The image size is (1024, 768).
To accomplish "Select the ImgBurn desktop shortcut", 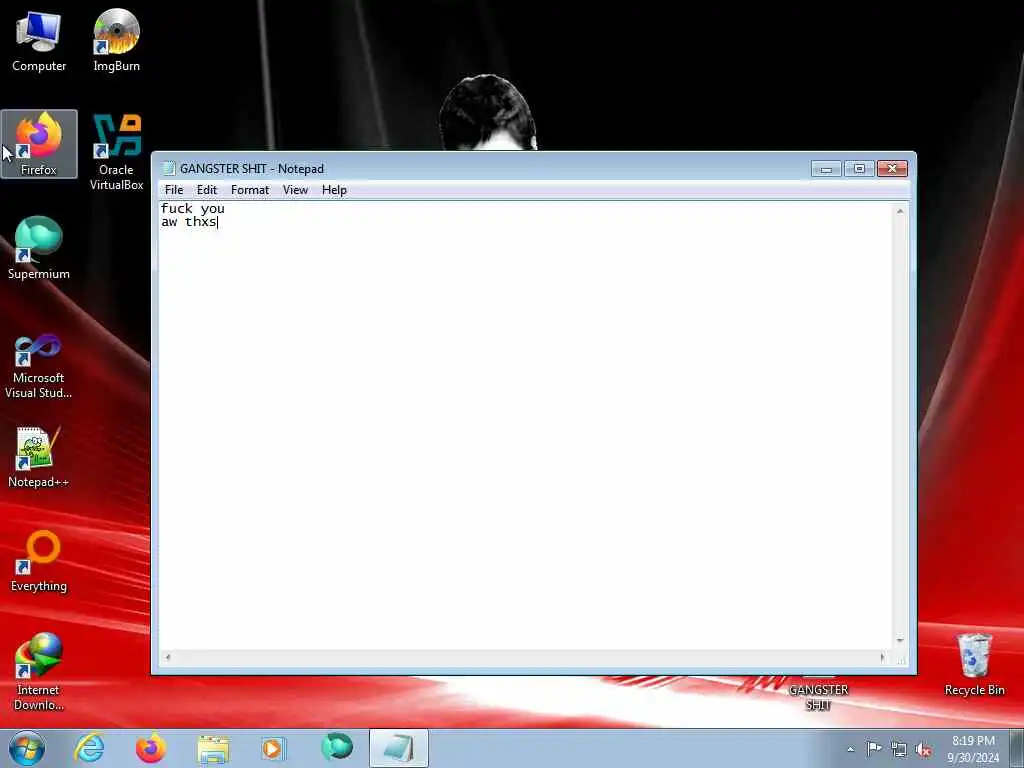I will 116,41.
